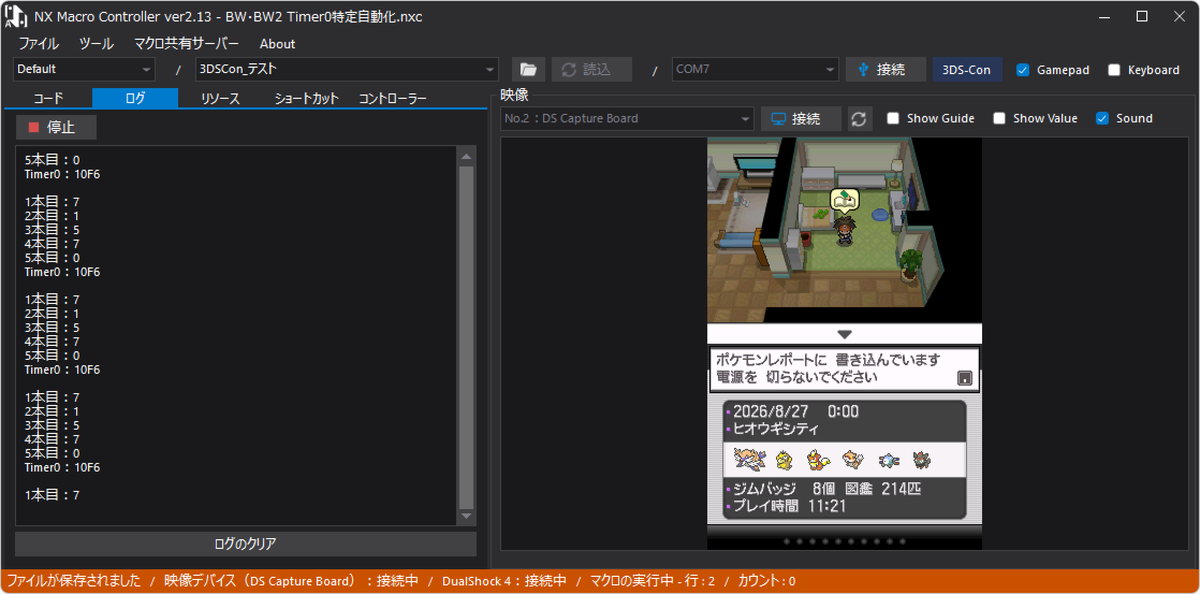
Task: Open macro folder icon button
Action: (529, 69)
